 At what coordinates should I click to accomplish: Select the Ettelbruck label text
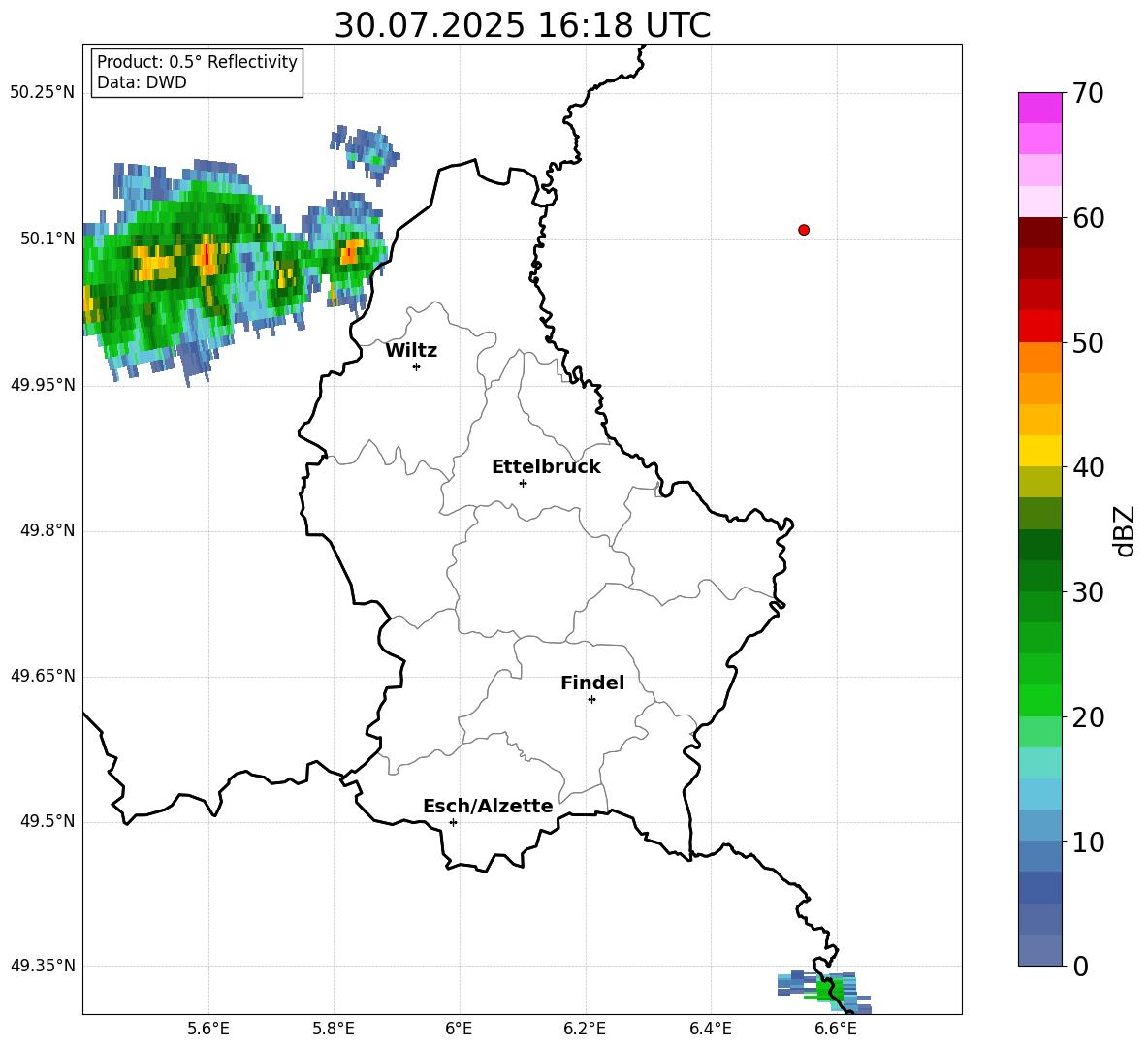[546, 467]
